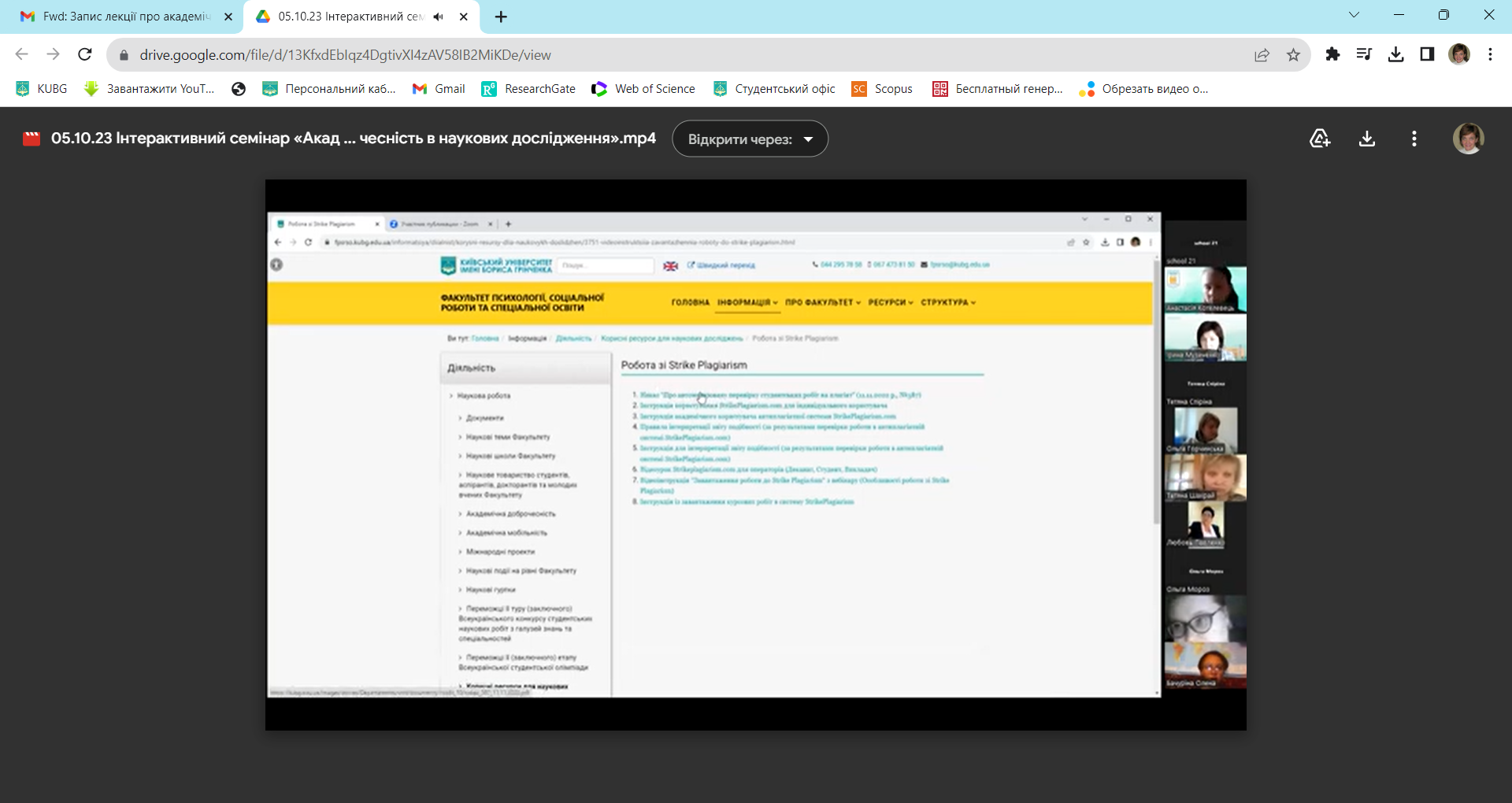Open the media controls icon in toolbar
Image resolution: width=1512 pixels, height=803 pixels.
1364,54
